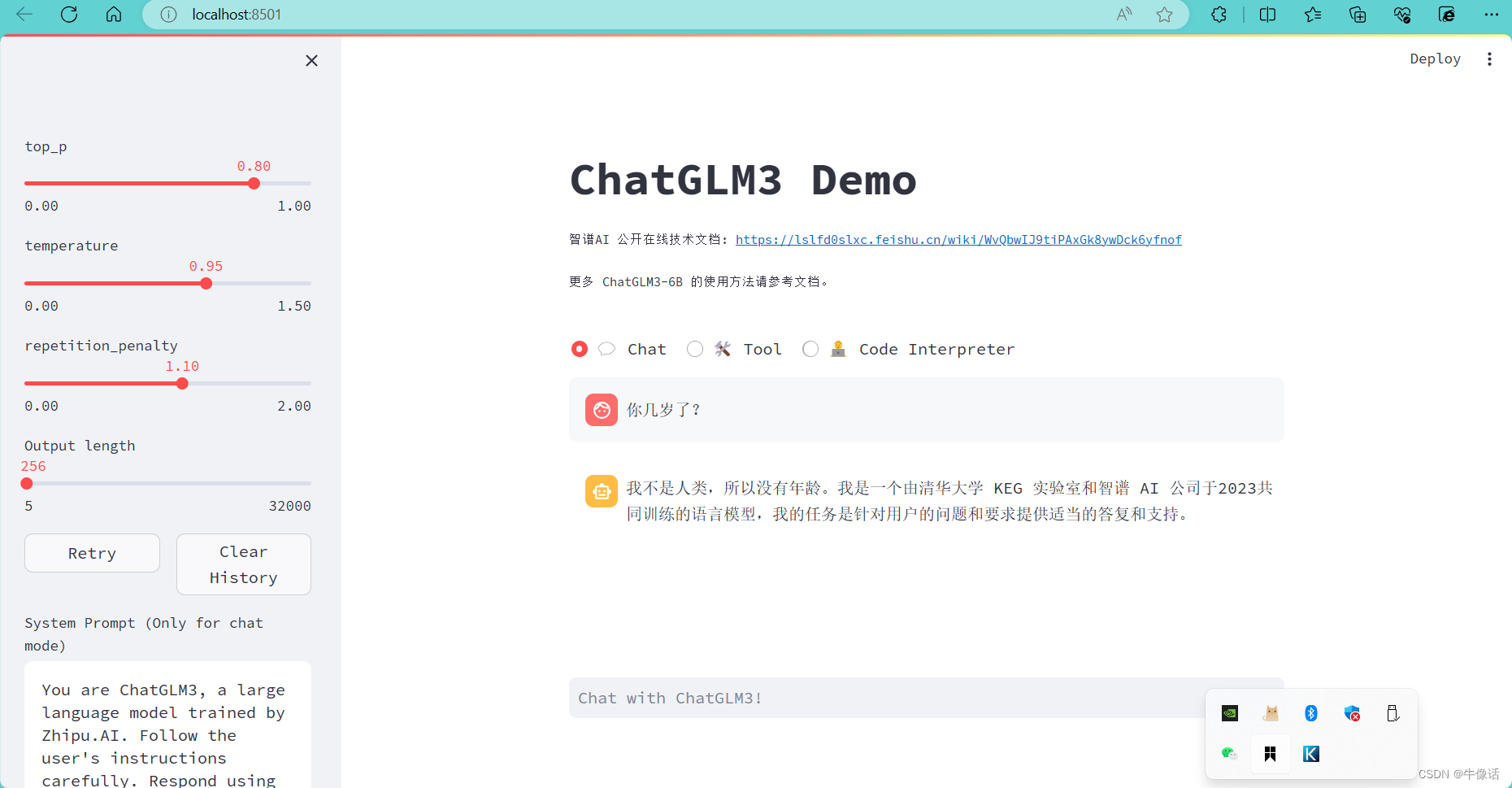Click the user message 你几岁了?
Viewport: 1512px width, 788px height.
(x=663, y=410)
